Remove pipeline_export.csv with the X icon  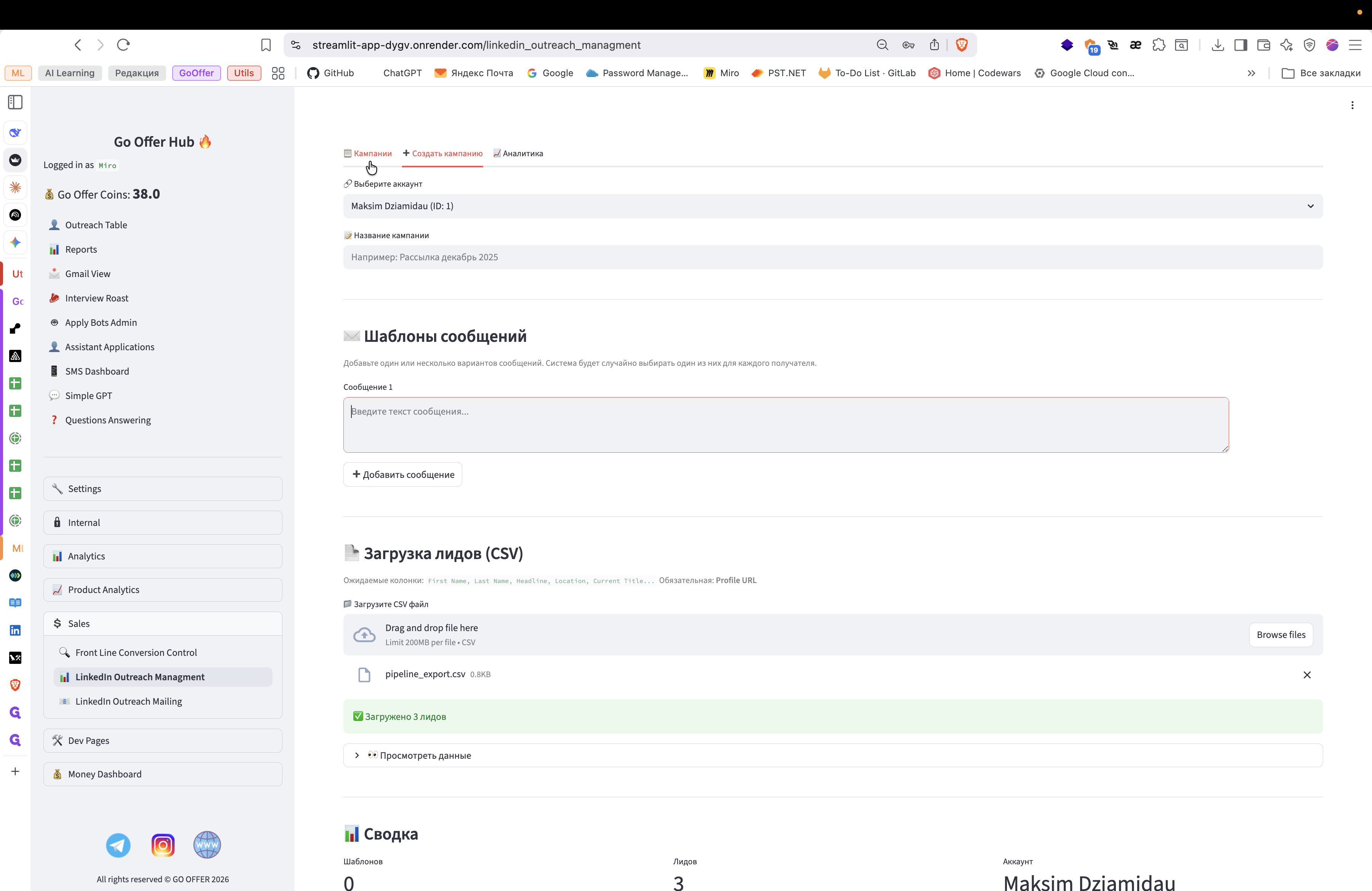pos(1307,675)
